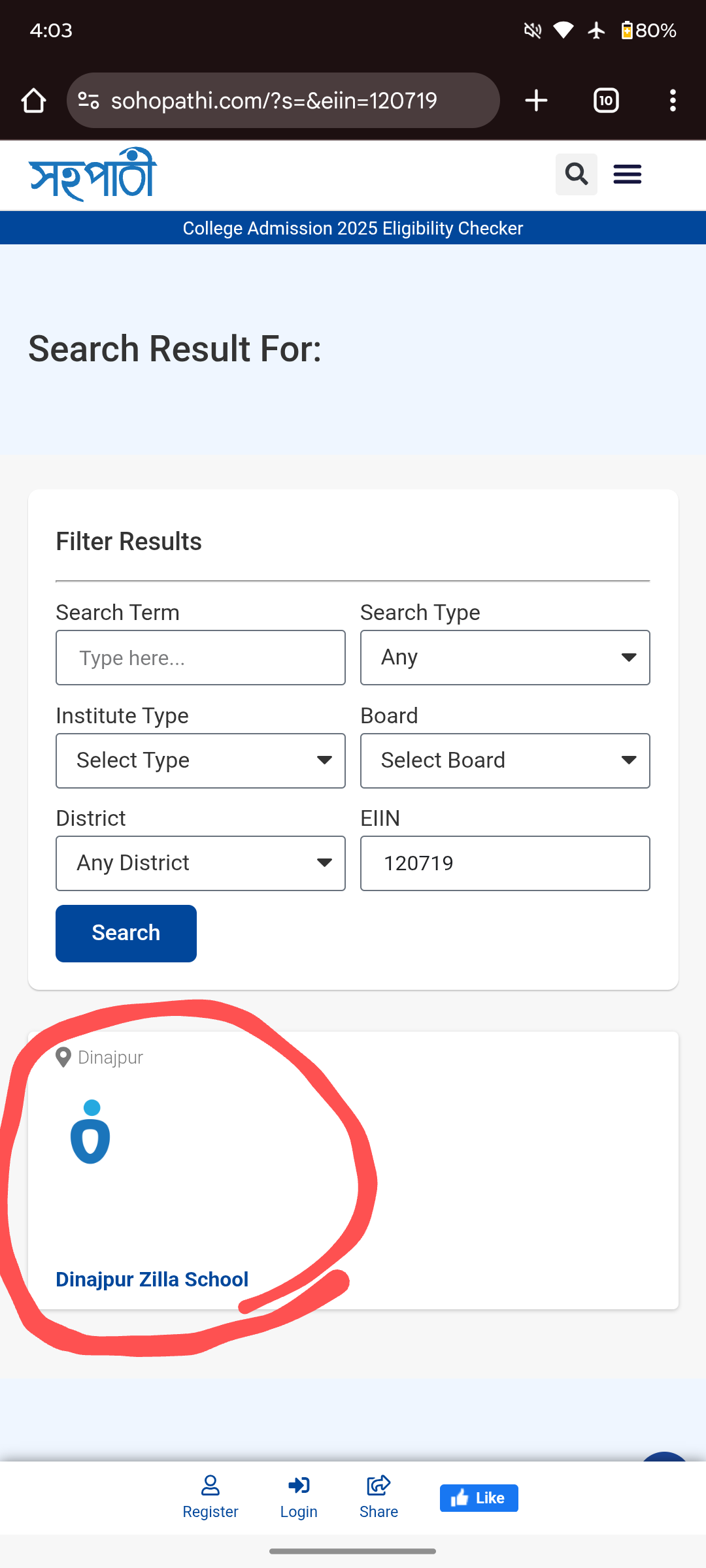Expand the Search Type dropdown
The width and height of the screenshot is (706, 1568).
[x=505, y=657]
